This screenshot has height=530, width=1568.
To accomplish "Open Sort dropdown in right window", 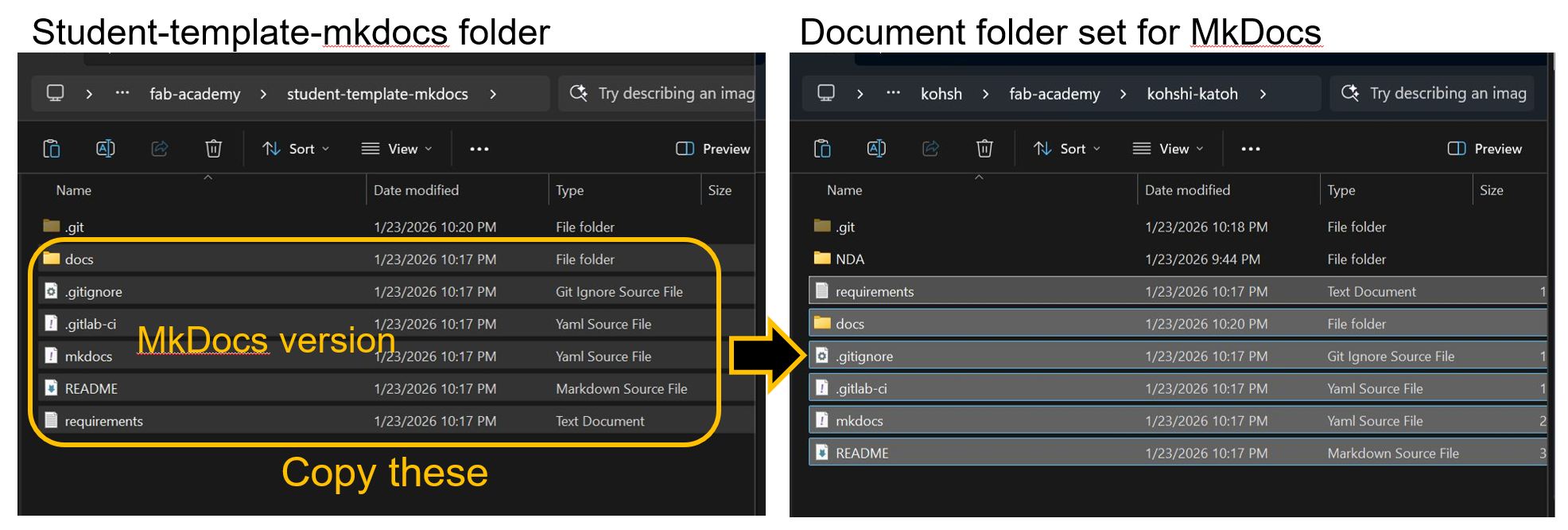I will 1067,149.
